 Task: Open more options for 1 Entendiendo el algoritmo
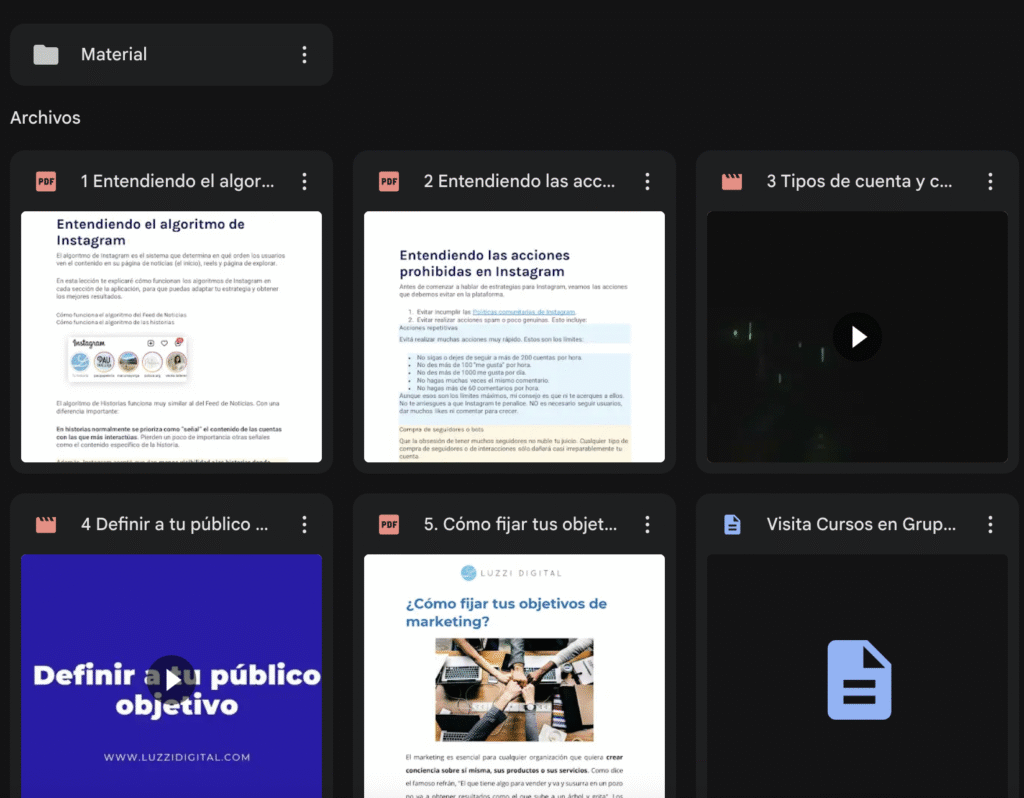click(x=304, y=181)
